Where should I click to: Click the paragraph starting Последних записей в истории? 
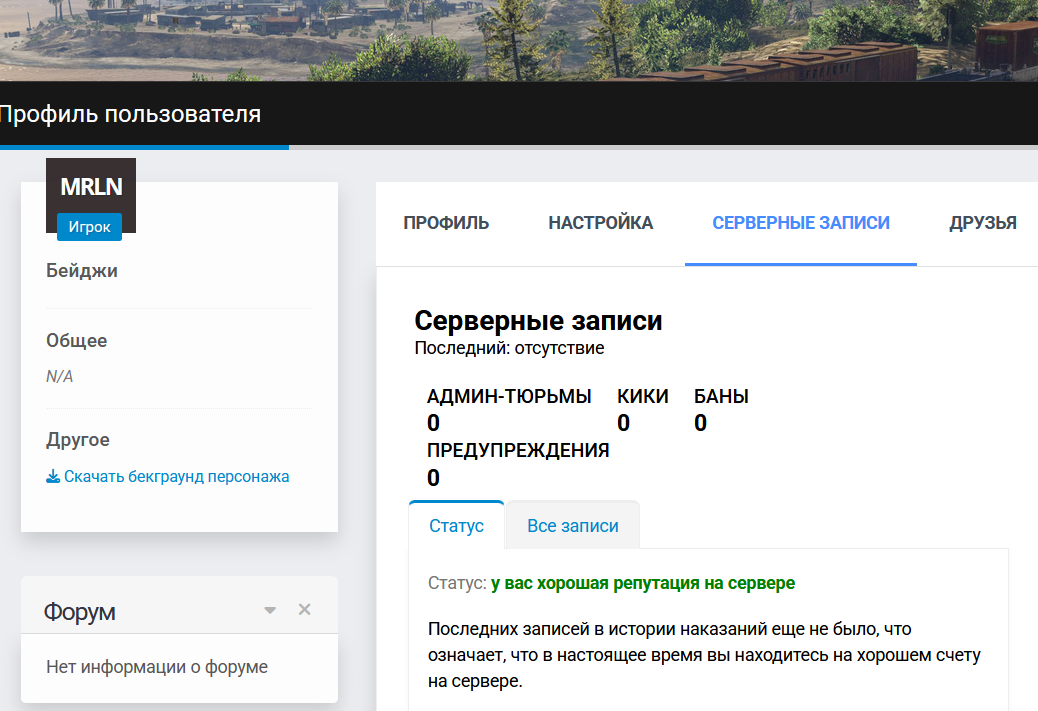pyautogui.click(x=704, y=655)
